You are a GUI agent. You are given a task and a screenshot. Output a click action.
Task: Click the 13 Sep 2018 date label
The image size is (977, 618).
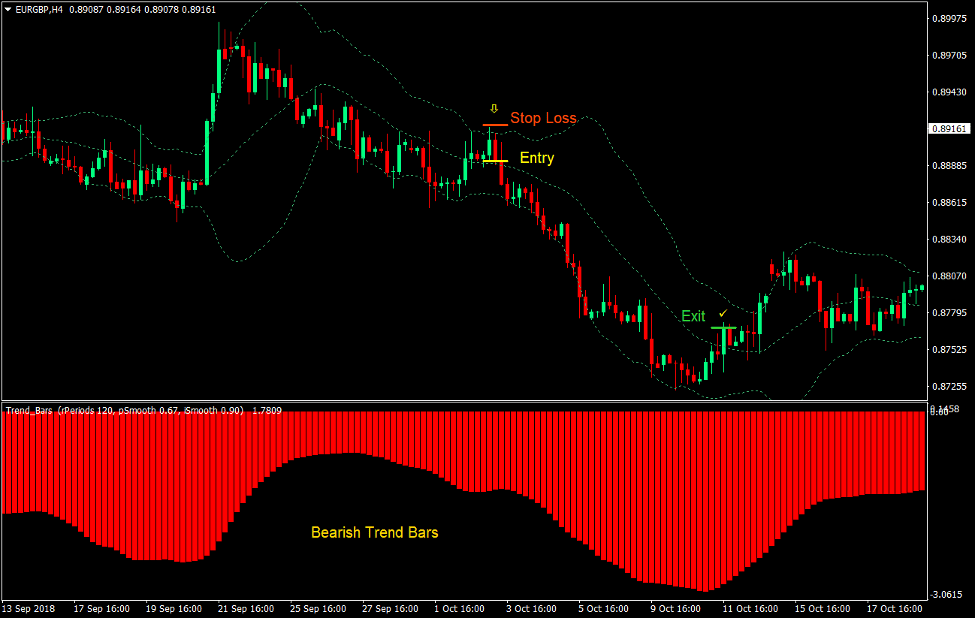point(30,607)
